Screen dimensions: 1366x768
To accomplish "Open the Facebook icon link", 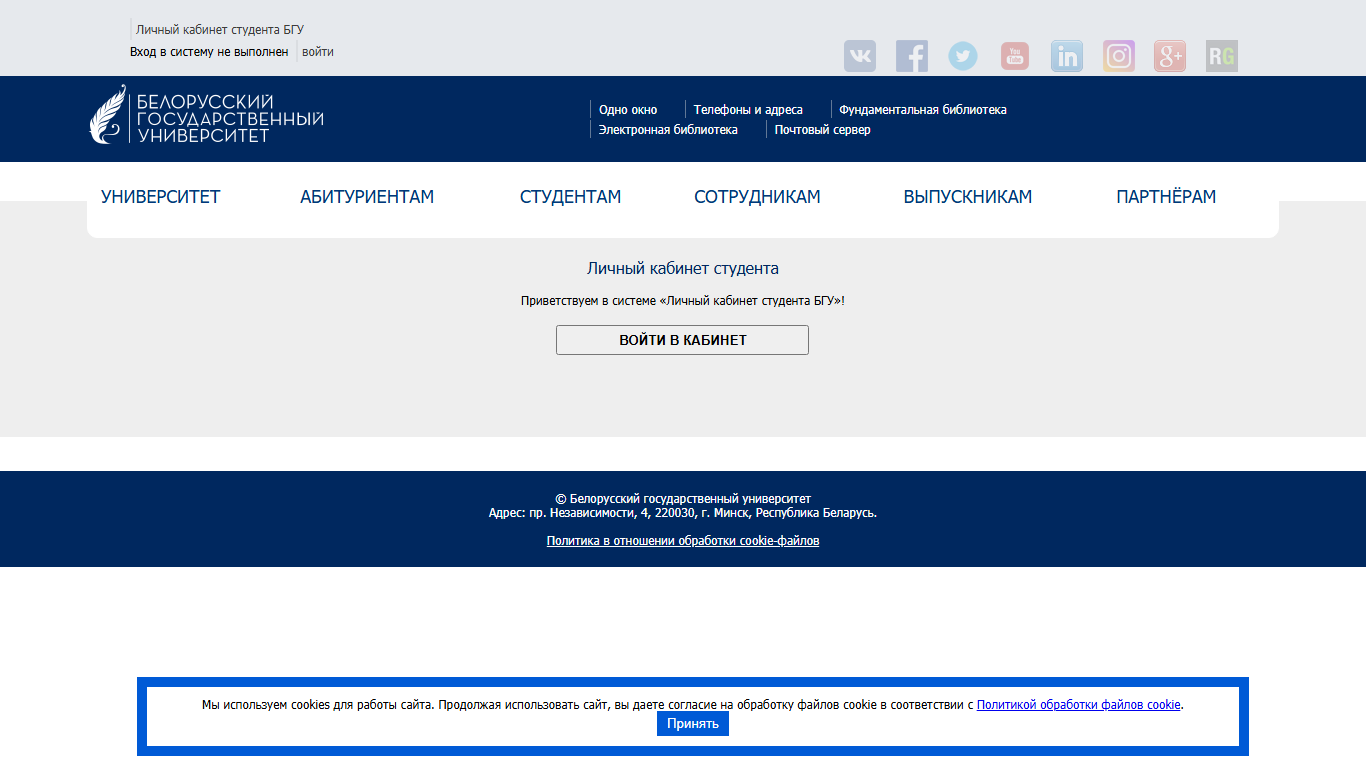I will coord(912,56).
